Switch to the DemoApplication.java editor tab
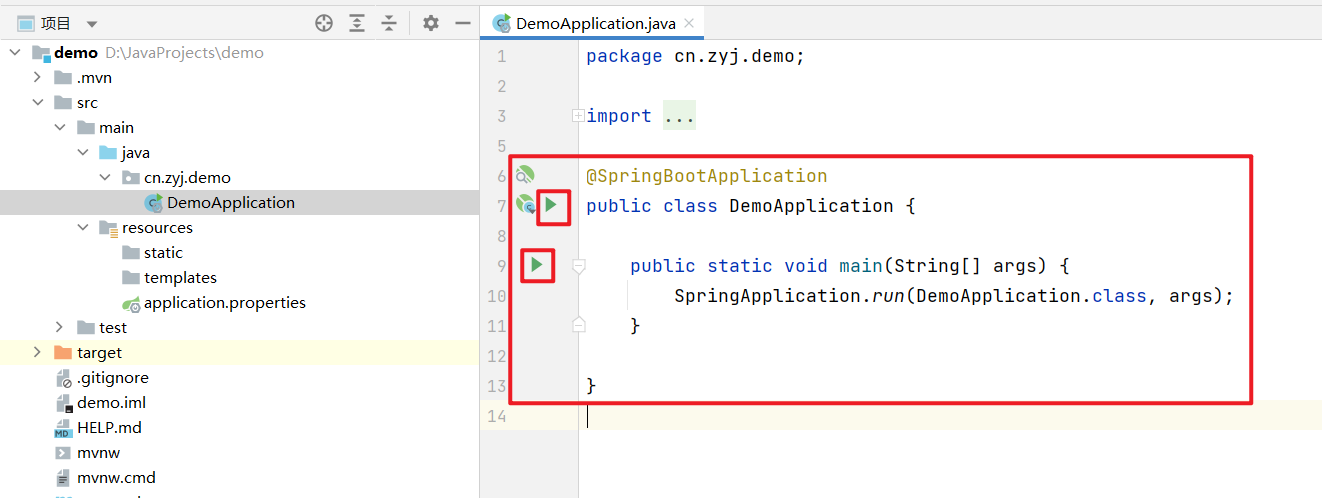Screen dimensions: 1322x498 595,23
